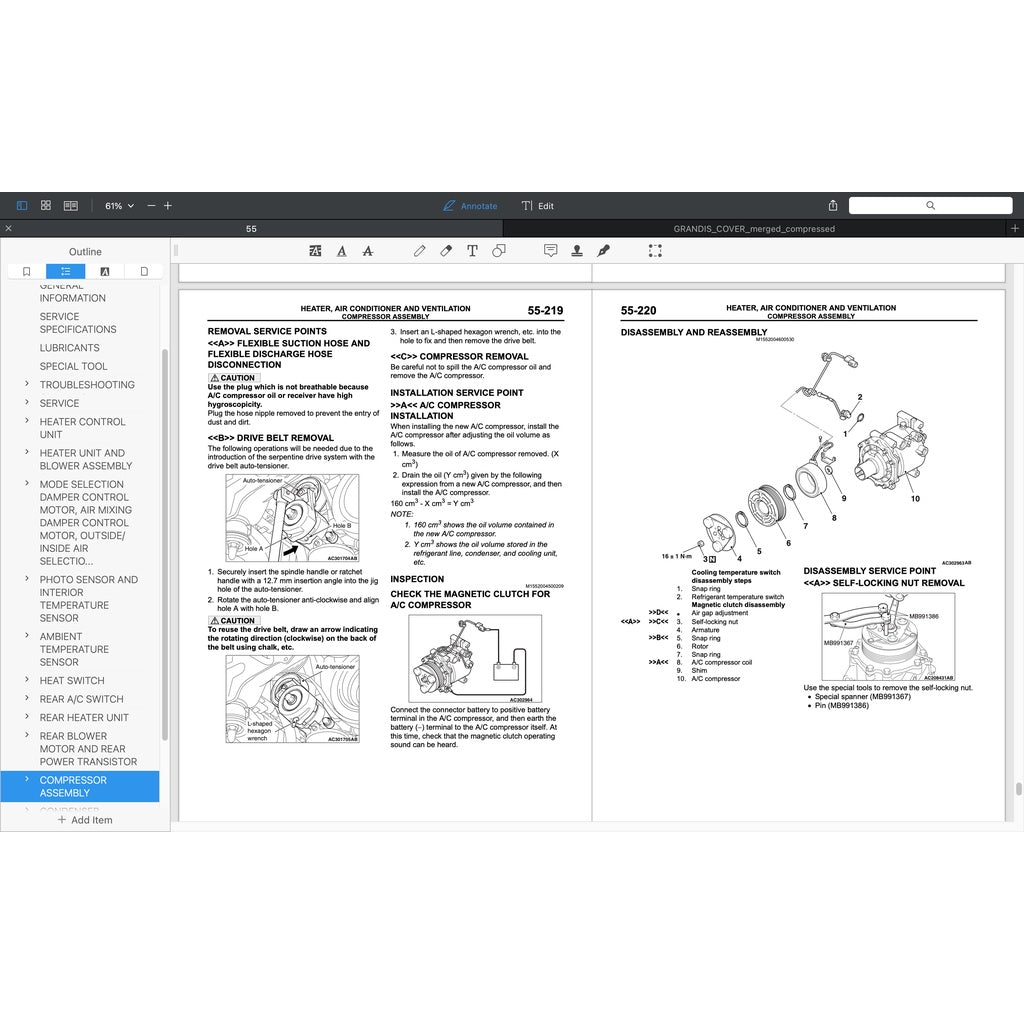Image resolution: width=1024 pixels, height=1024 pixels.
Task: Open the 61% zoom level dropdown
Action: point(119,206)
